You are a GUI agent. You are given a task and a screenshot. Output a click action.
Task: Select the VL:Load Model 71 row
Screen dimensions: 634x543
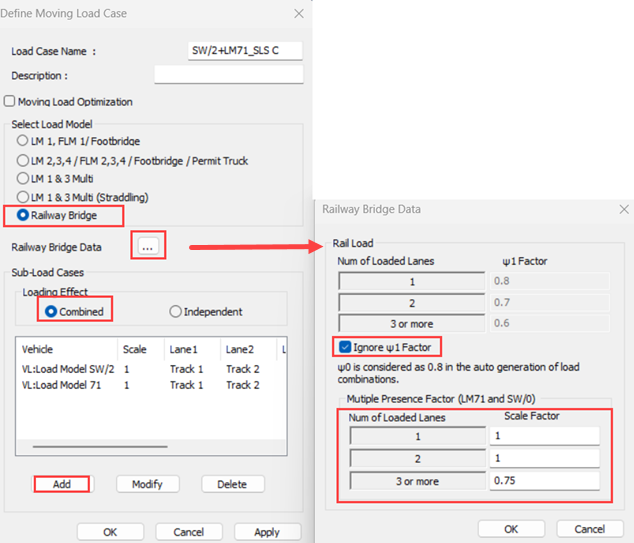pyautogui.click(x=151, y=385)
